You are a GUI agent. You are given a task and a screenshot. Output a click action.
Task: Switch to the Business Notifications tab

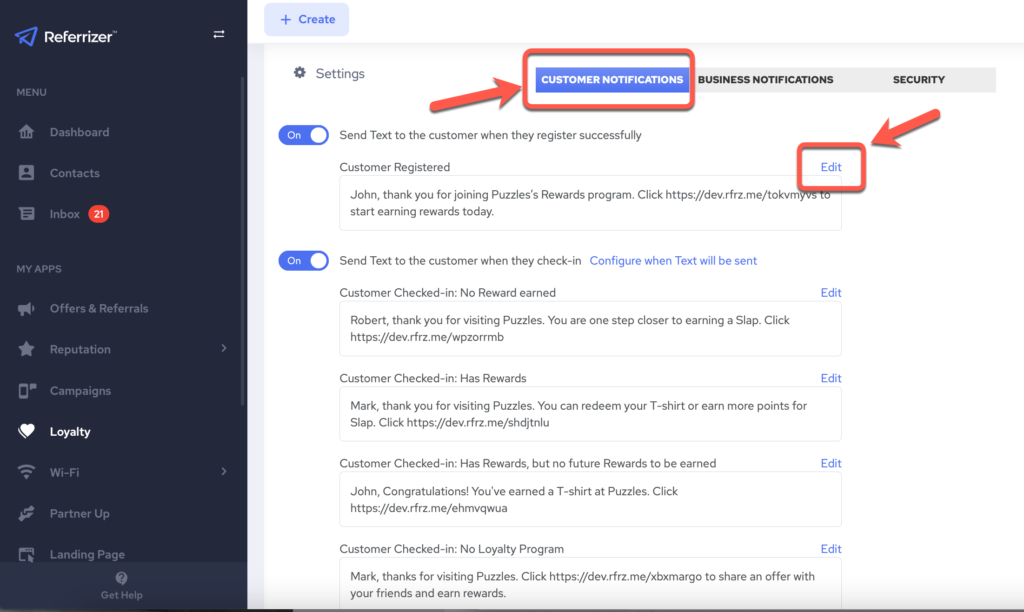765,80
